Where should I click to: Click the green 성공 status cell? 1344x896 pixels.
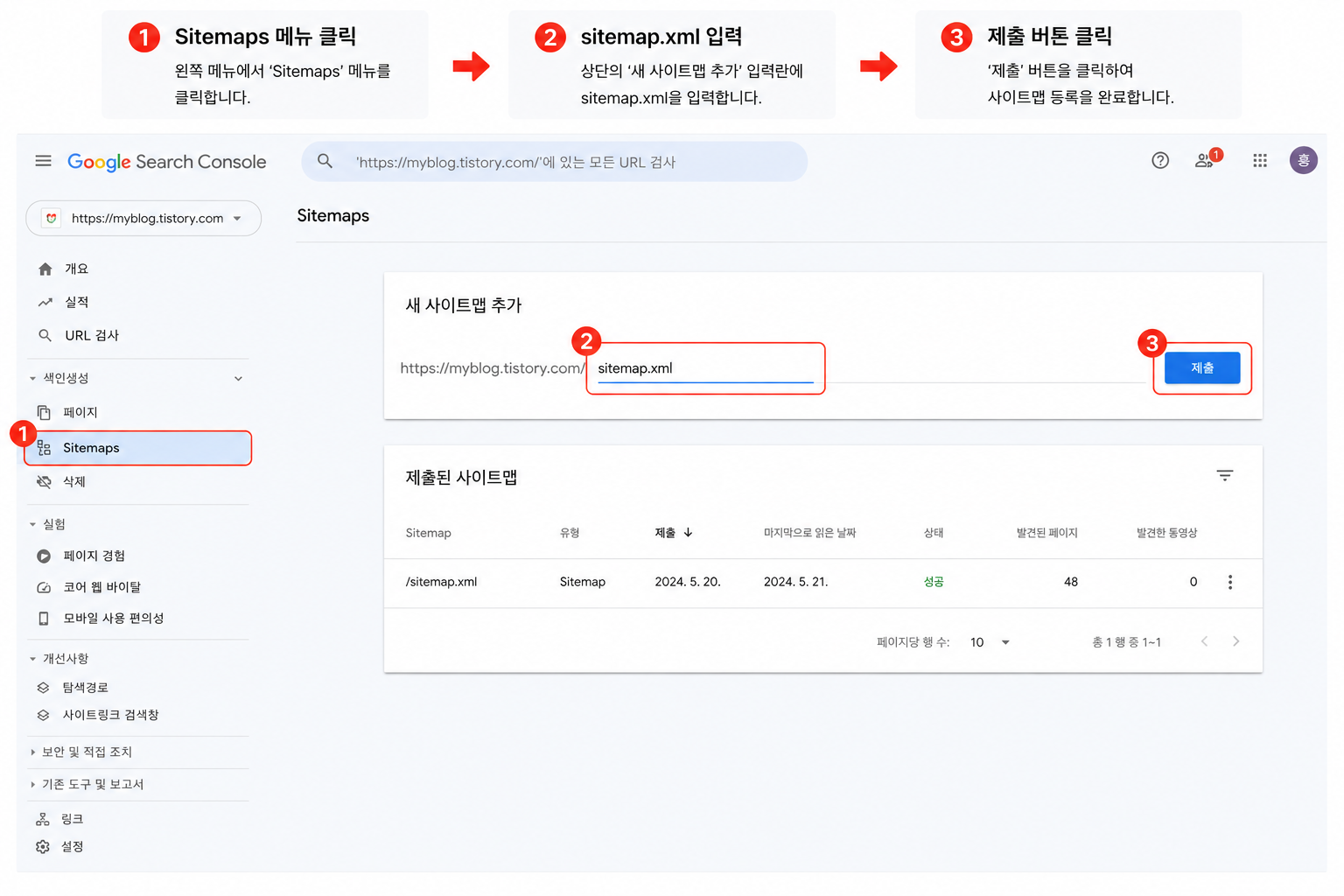point(934,583)
